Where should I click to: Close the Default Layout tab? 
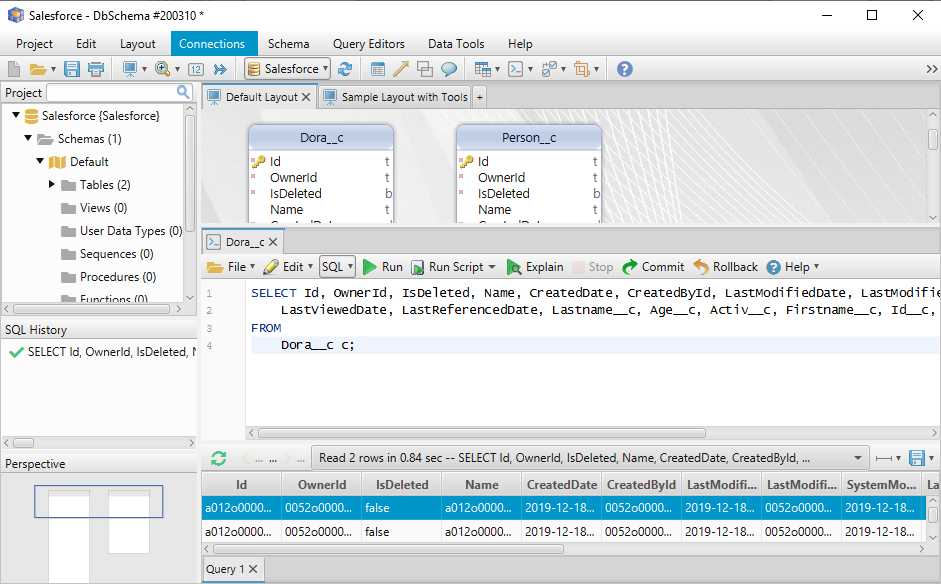[306, 97]
